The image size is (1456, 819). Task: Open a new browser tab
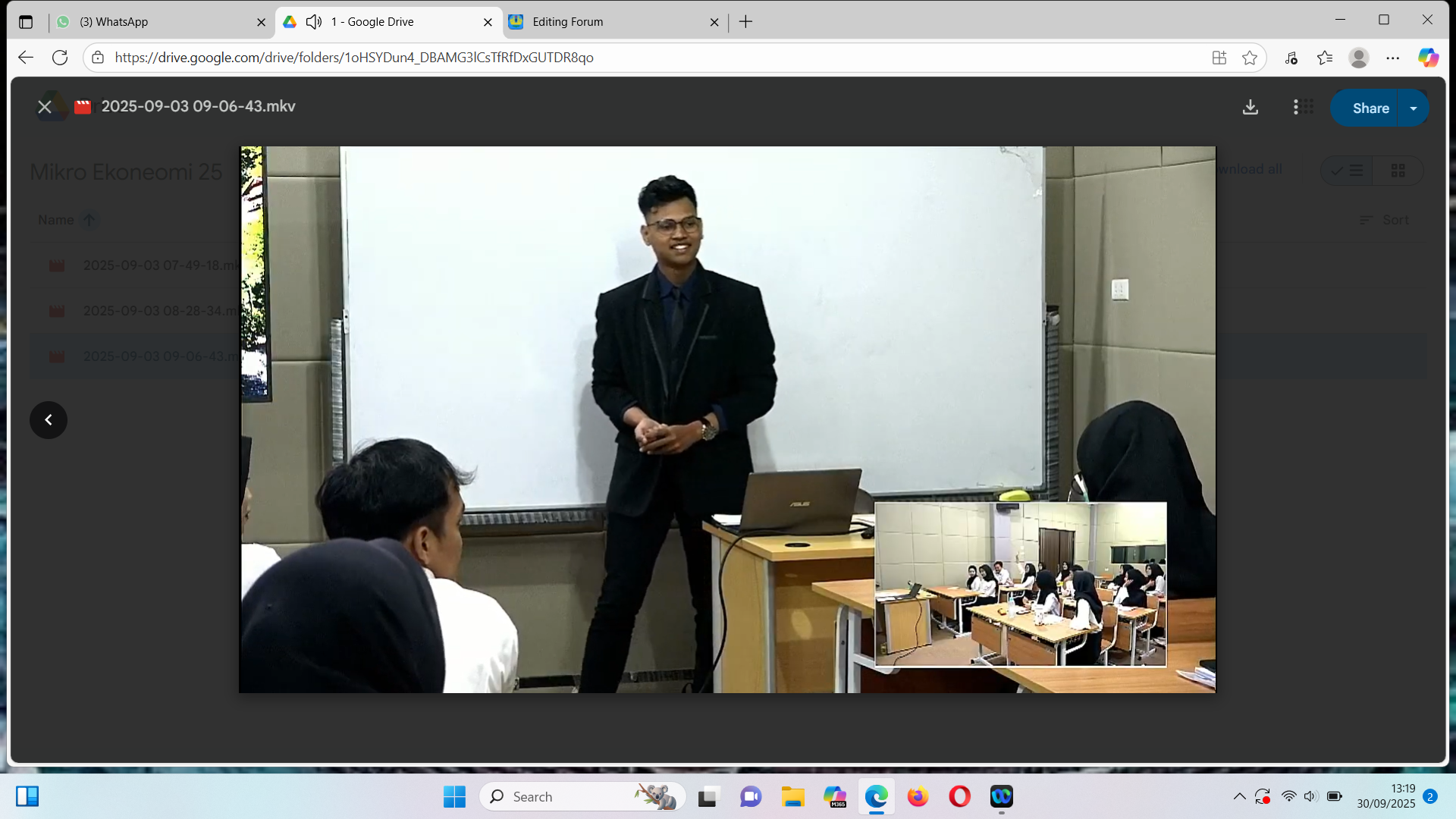click(745, 22)
